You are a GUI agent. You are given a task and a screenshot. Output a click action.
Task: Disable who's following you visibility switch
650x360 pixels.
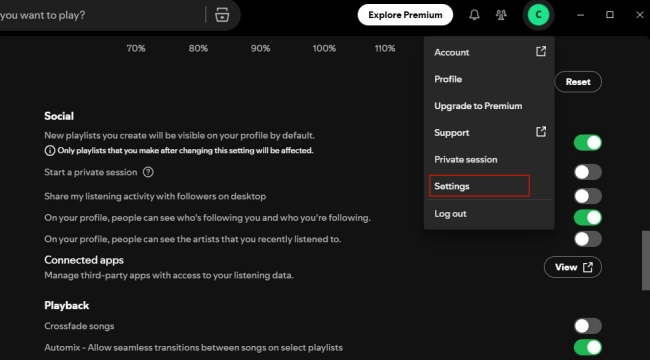587,218
